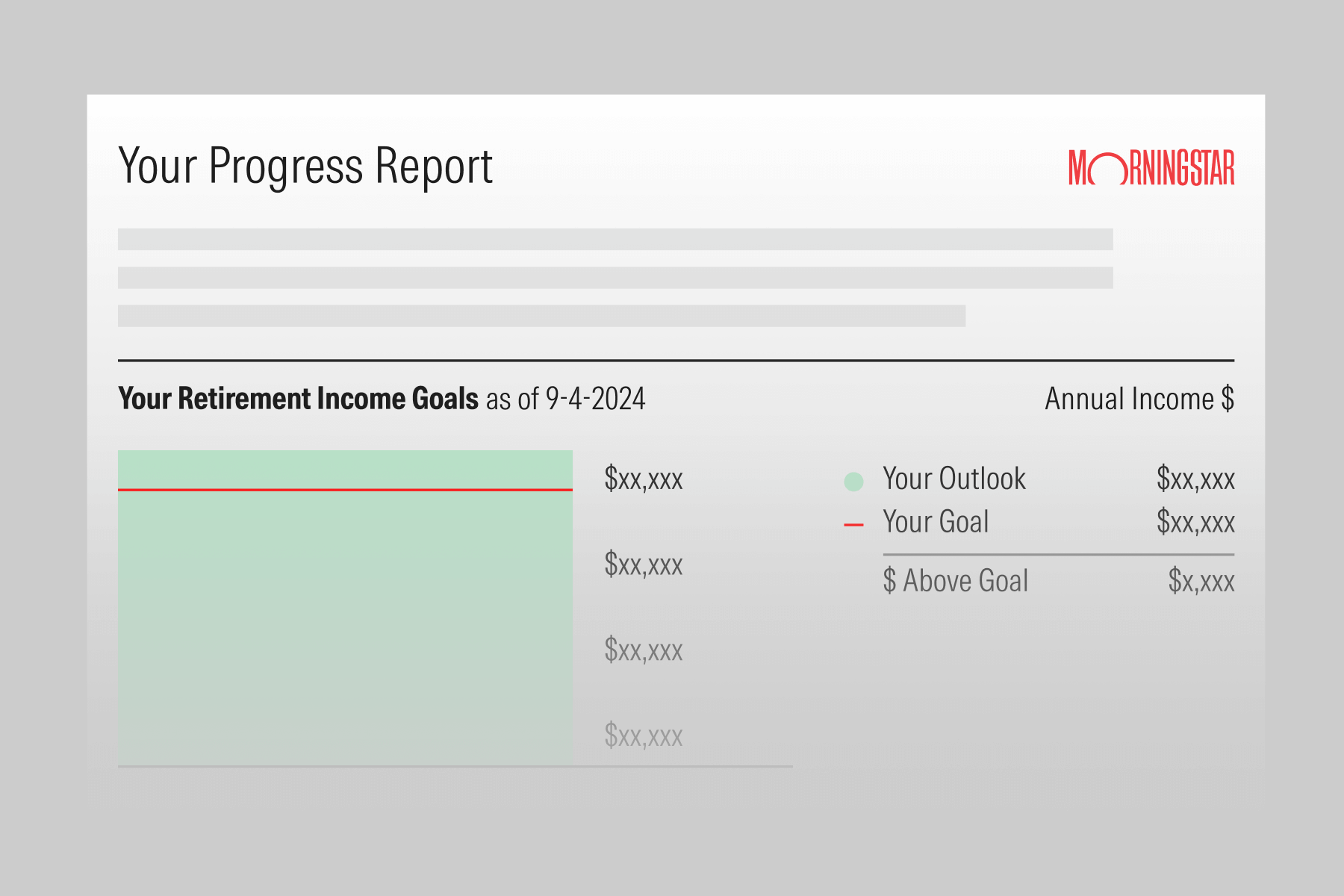
Task: Click the shortest gray placeholder text bar
Action: coord(541,316)
